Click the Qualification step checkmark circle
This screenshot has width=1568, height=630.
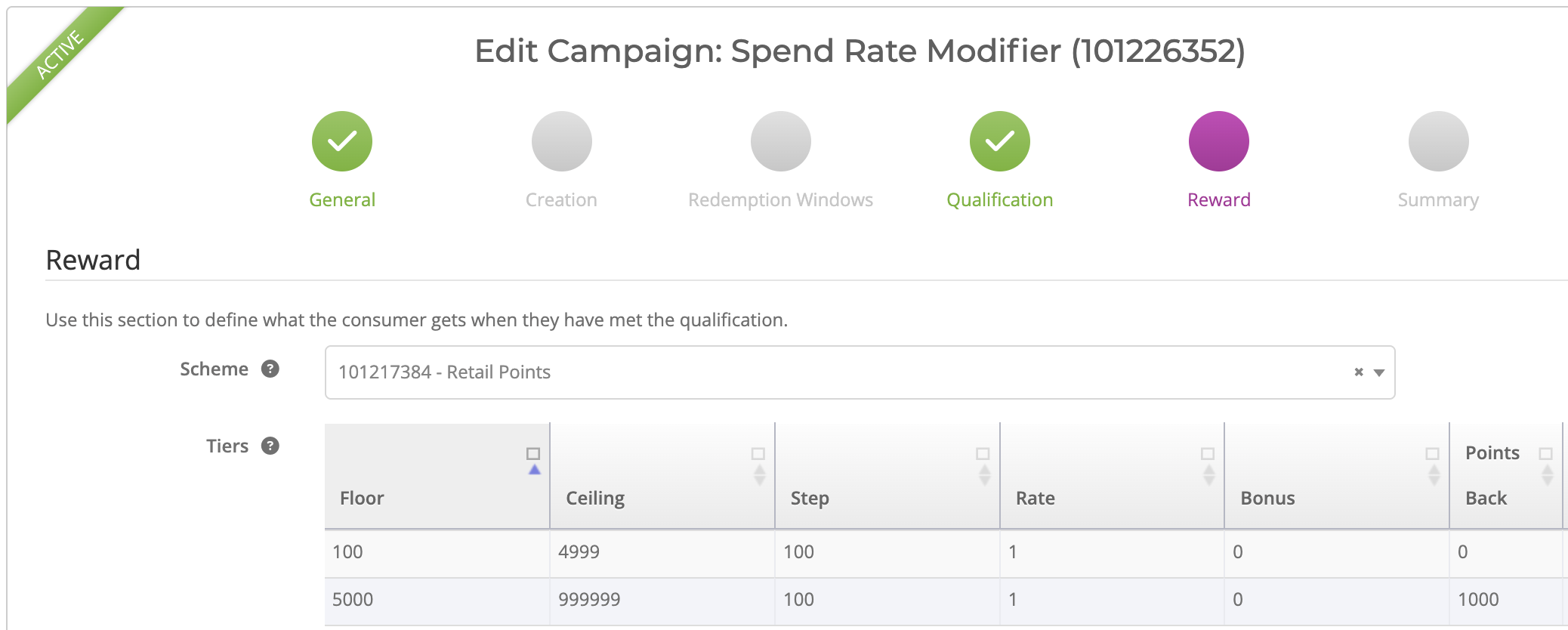pos(999,141)
